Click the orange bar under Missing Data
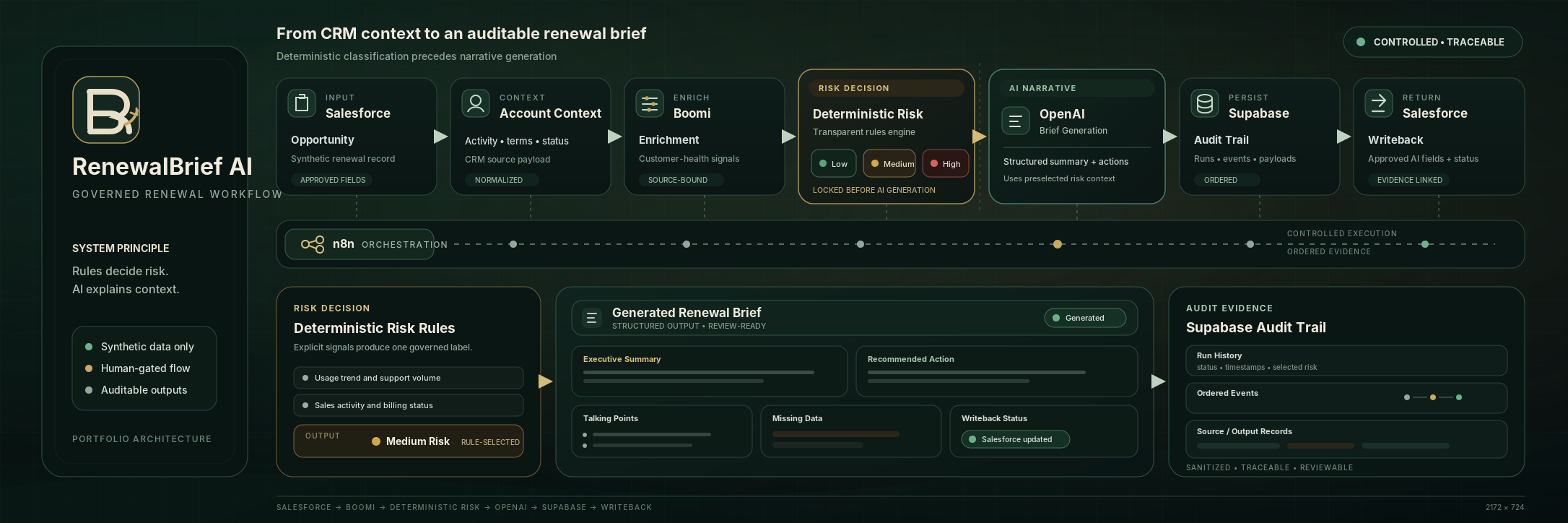This screenshot has width=1568, height=523. coord(836,434)
